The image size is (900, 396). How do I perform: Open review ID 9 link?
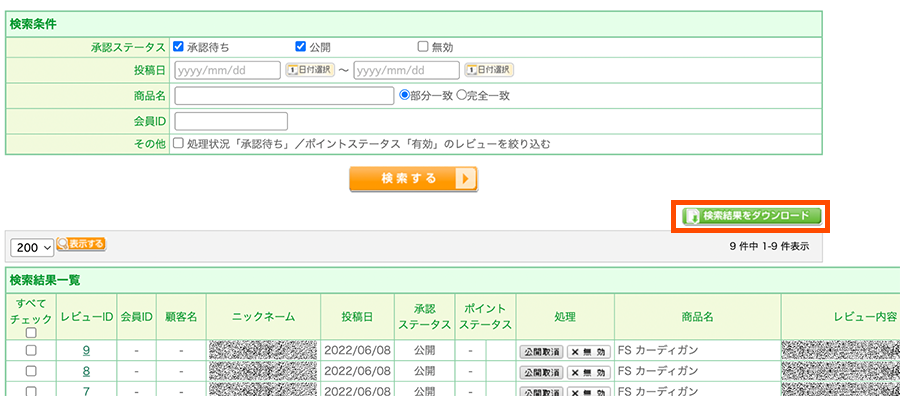(86, 350)
